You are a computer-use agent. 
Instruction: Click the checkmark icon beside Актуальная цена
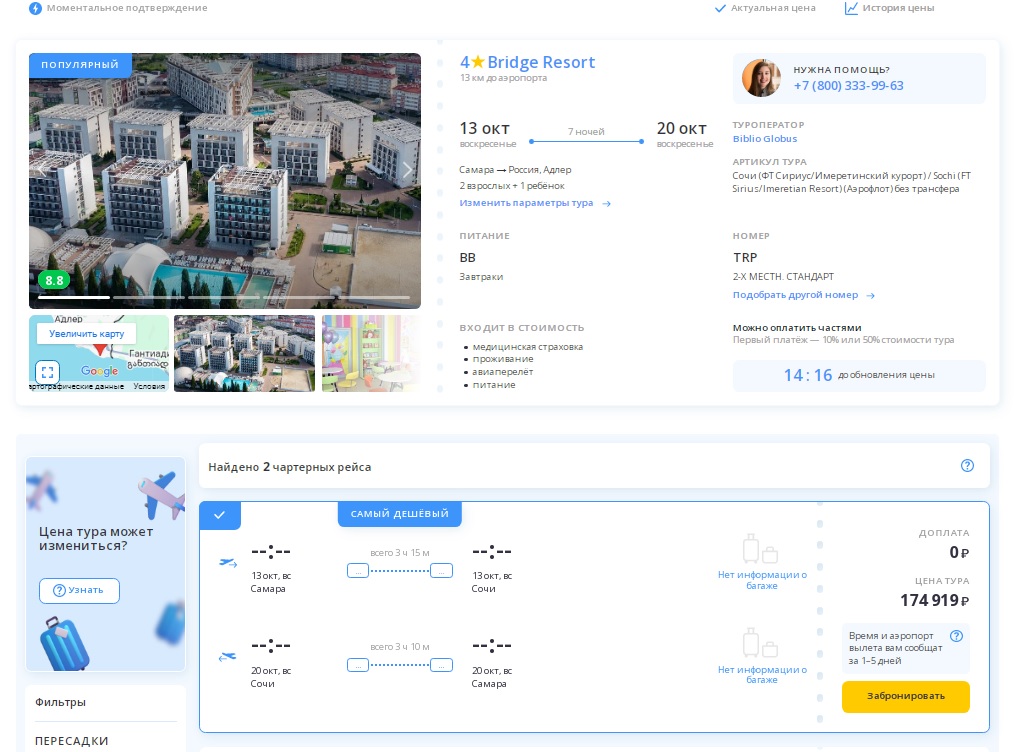click(720, 8)
